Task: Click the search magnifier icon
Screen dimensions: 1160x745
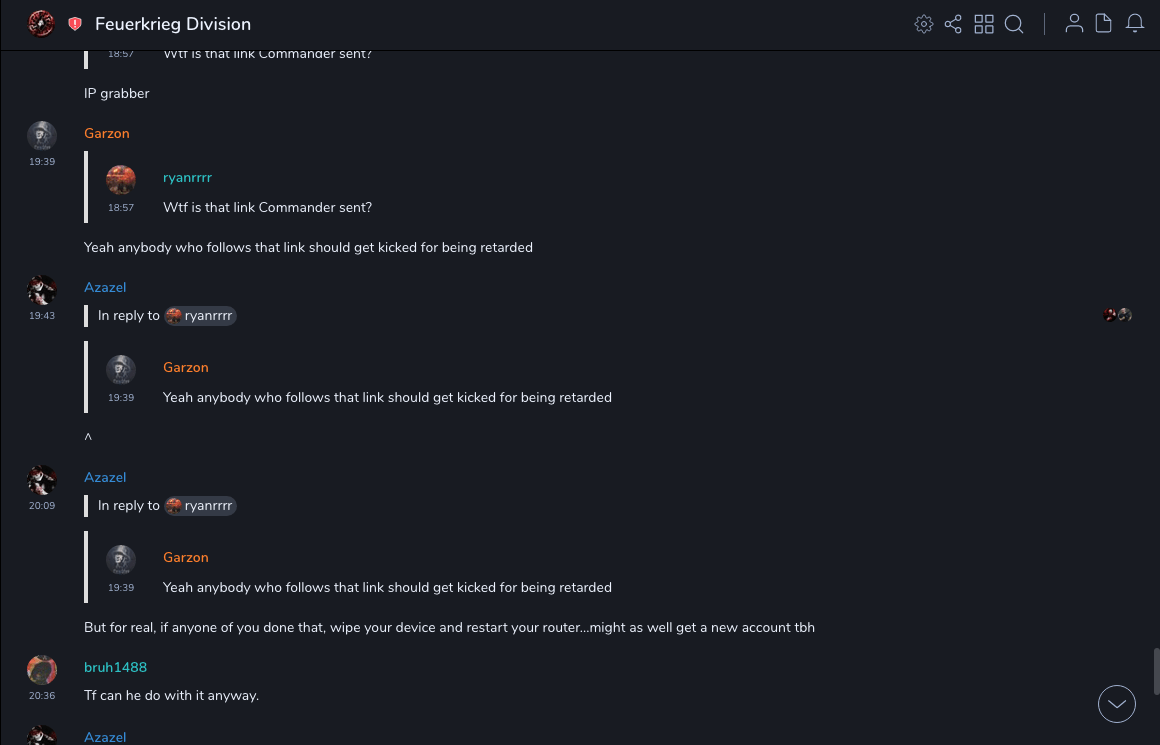Action: 1014,24
